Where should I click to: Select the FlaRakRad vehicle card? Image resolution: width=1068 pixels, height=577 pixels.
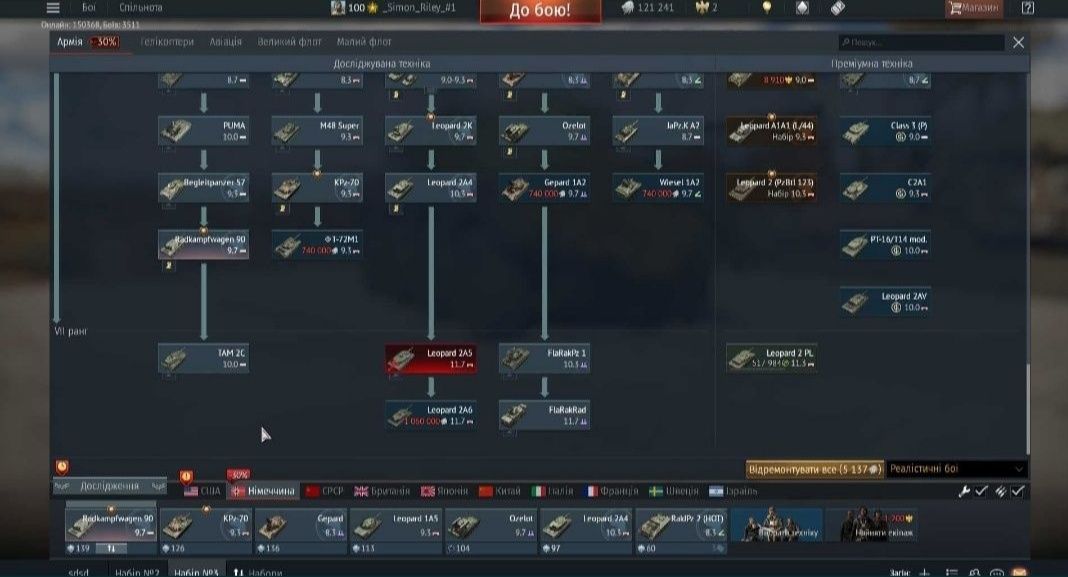(544, 416)
